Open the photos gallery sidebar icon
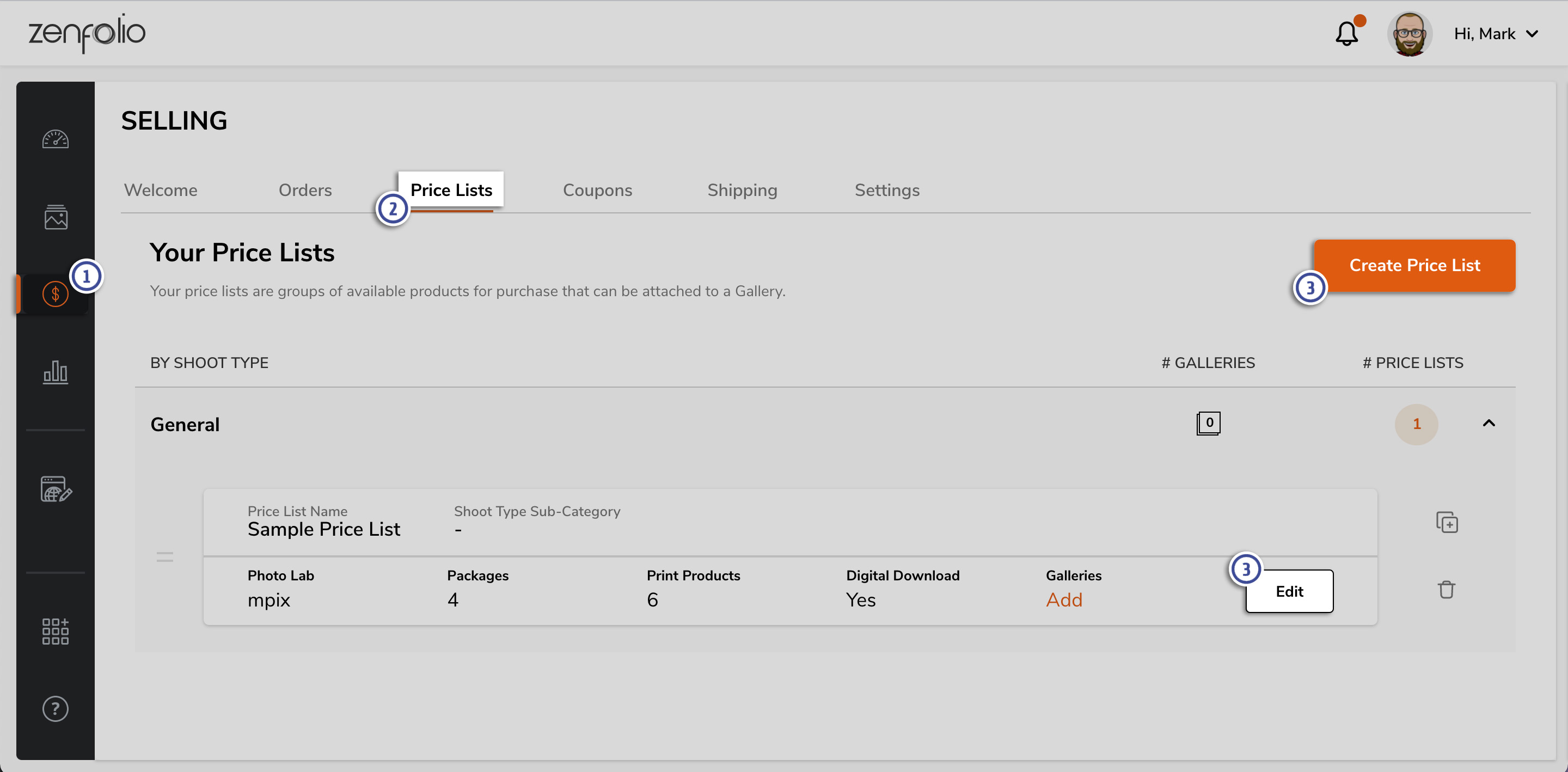Image resolution: width=1568 pixels, height=772 pixels. click(56, 217)
